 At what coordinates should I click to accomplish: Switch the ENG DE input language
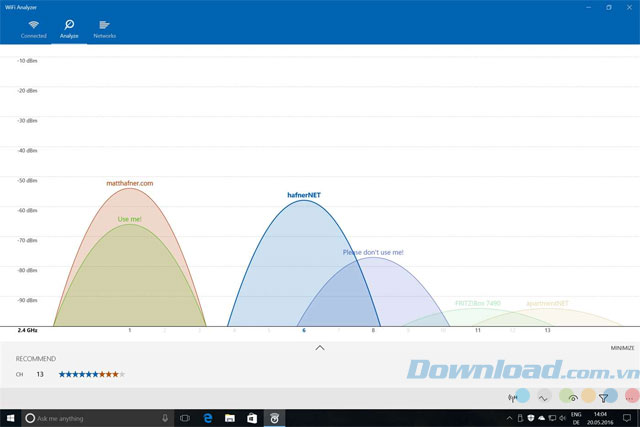point(576,418)
